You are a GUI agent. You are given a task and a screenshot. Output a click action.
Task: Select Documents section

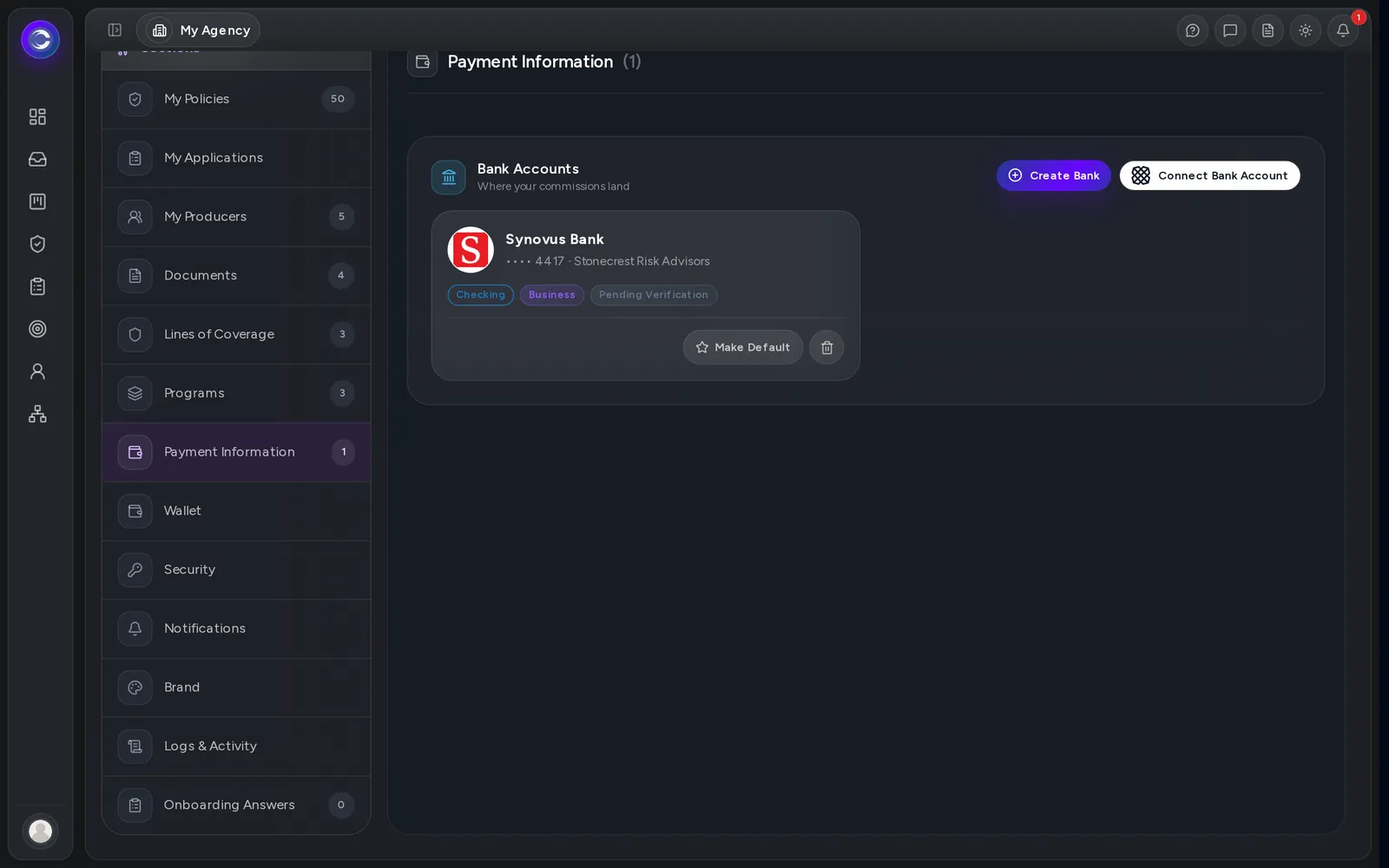[x=236, y=275]
